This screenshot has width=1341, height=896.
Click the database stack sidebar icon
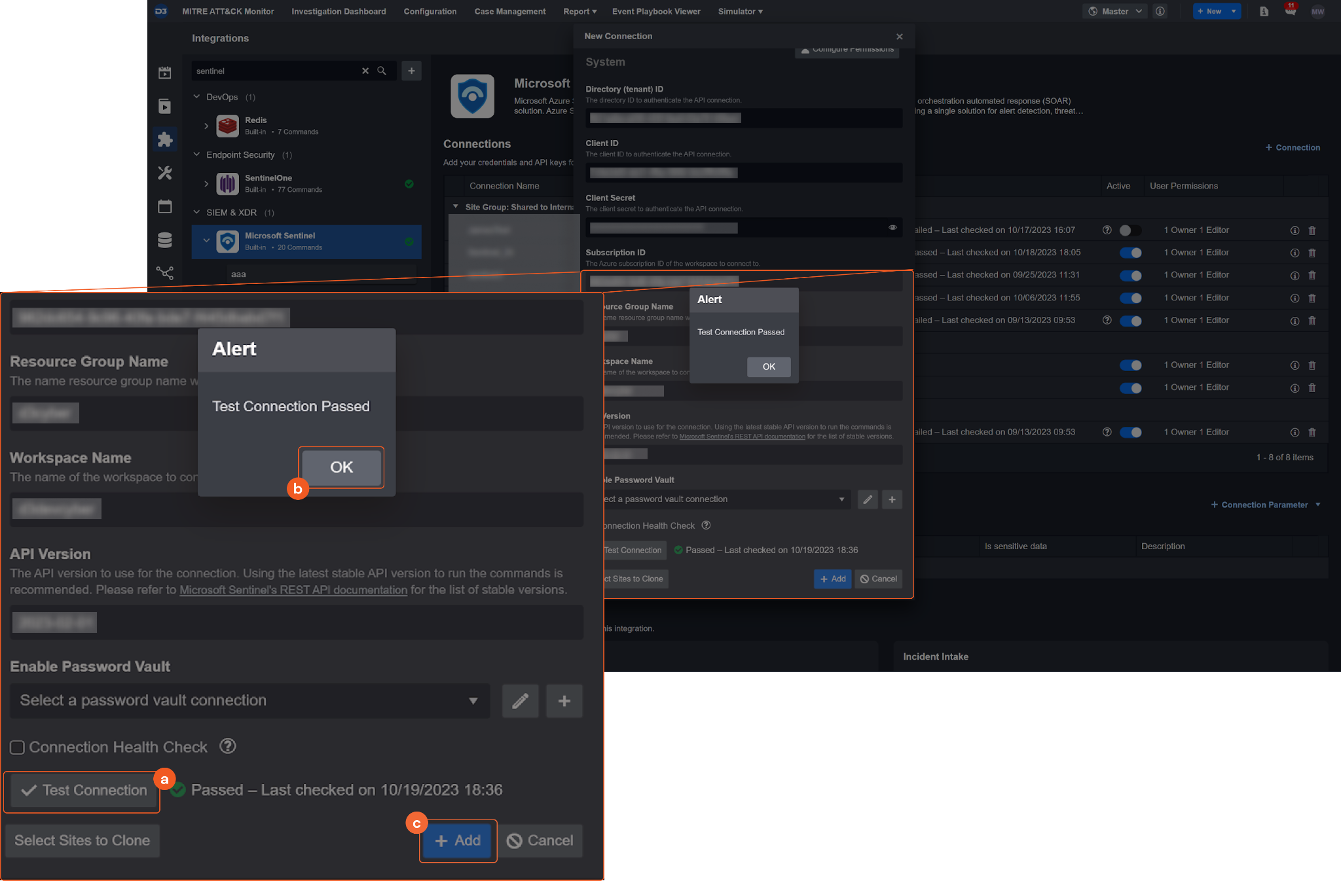click(165, 240)
